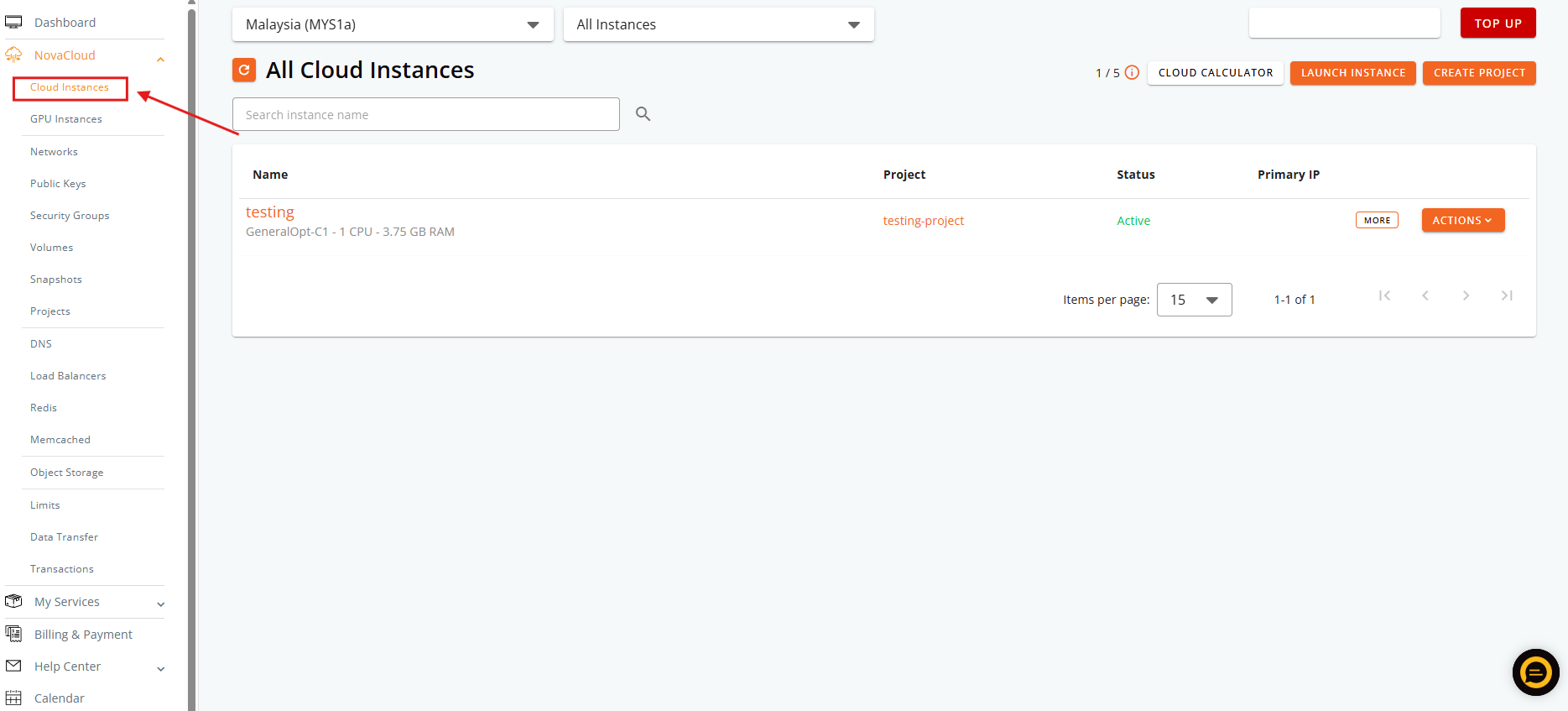
Task: Change items per page from 15
Action: pyautogui.click(x=1194, y=300)
